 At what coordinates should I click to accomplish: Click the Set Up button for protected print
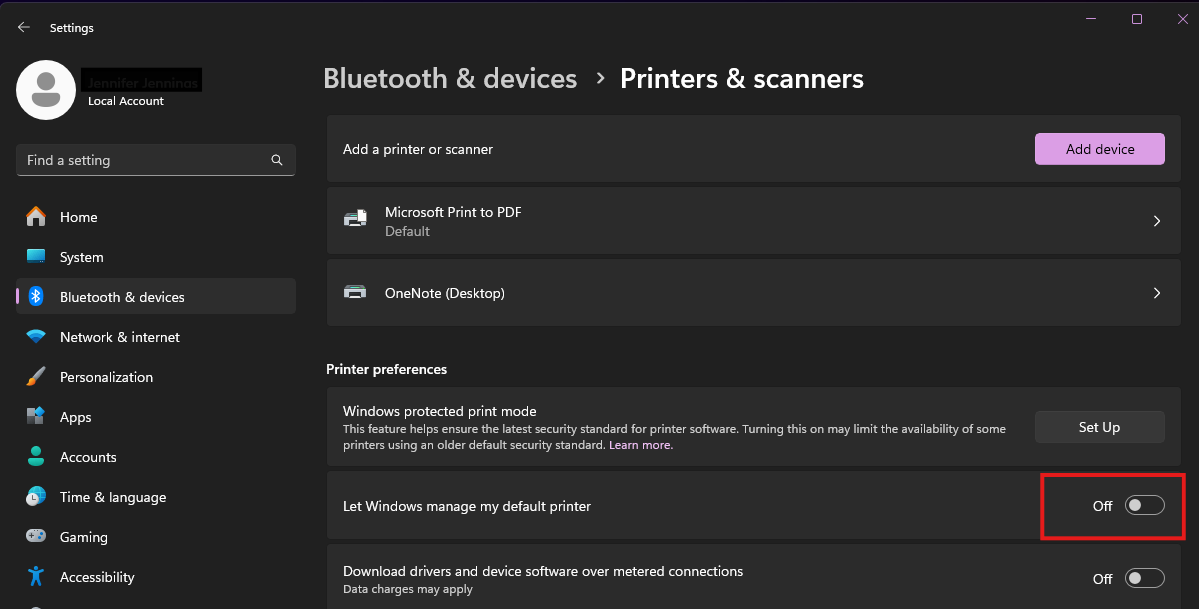click(x=1100, y=427)
